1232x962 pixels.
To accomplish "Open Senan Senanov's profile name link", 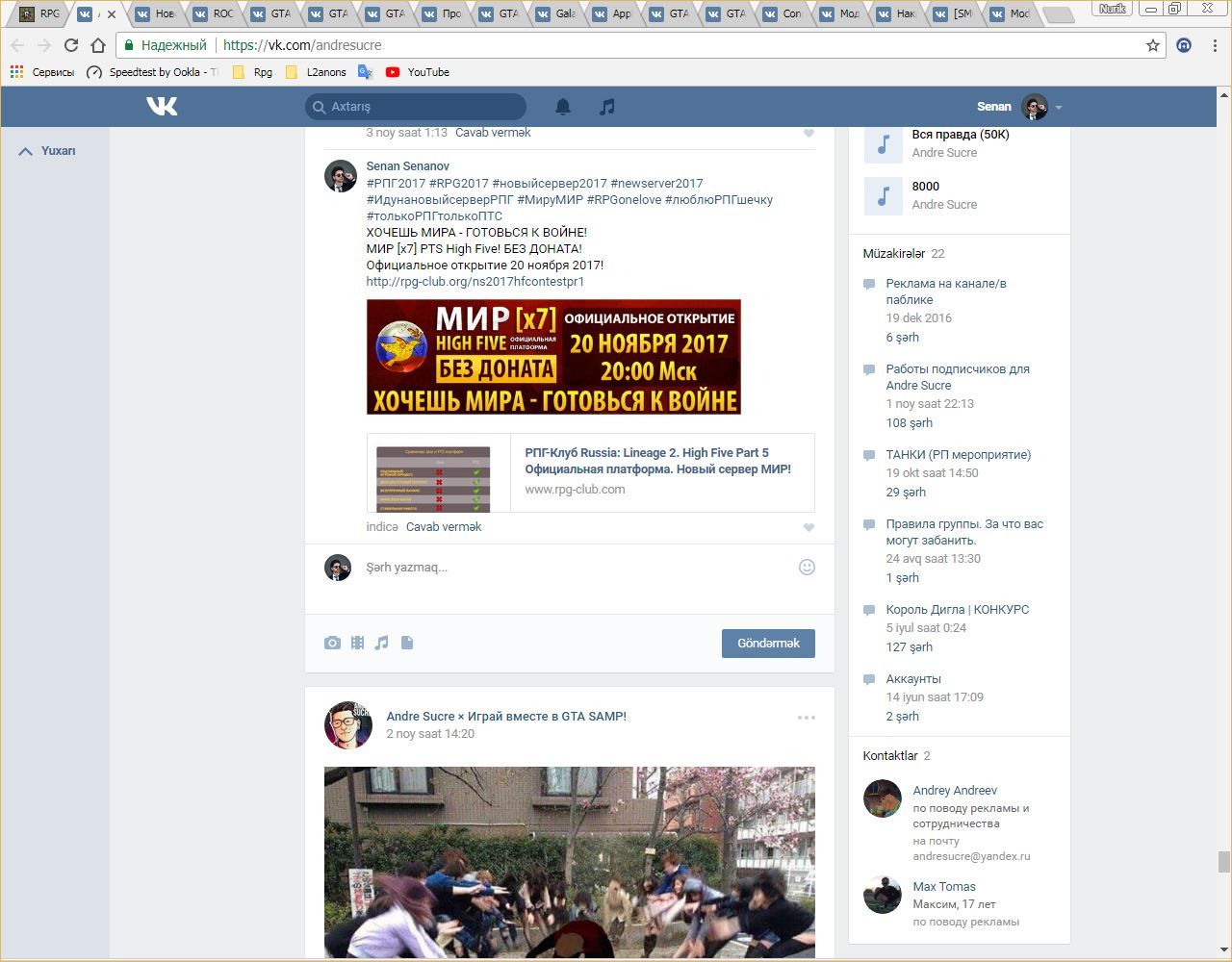I will click(408, 166).
